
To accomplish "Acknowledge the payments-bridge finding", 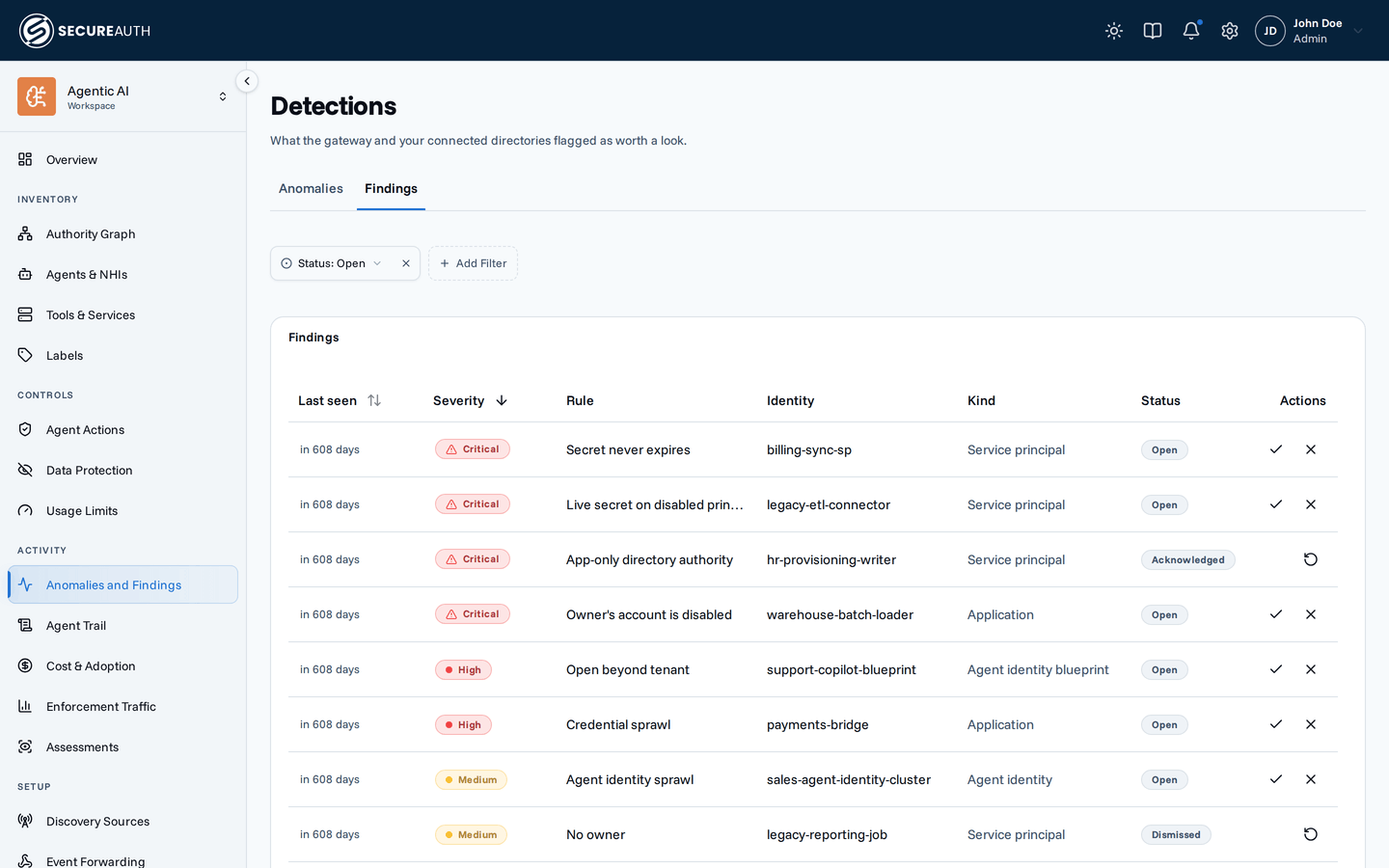I will (x=1276, y=724).
